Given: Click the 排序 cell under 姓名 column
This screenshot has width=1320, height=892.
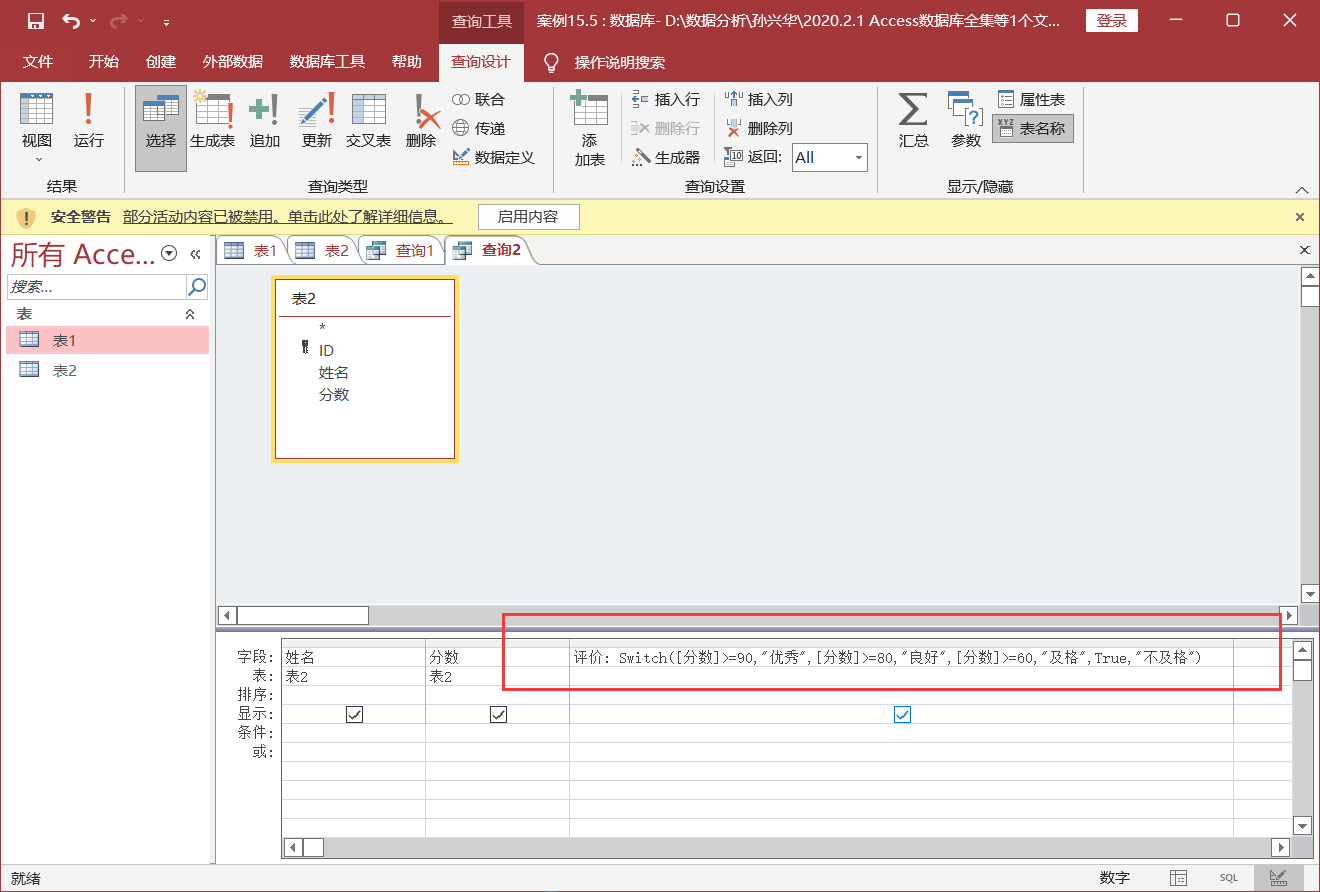Looking at the screenshot, I should coord(353,695).
